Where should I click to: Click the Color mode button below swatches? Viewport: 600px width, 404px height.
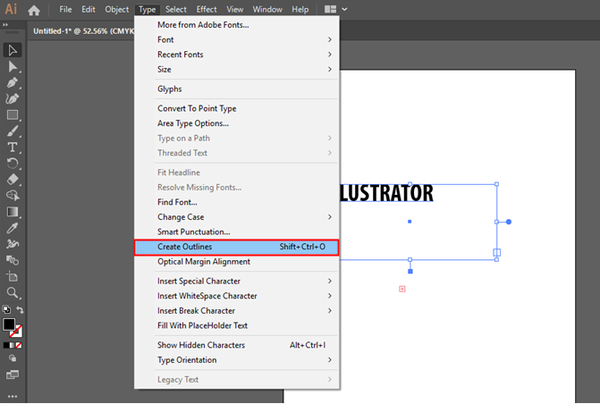click(6, 345)
